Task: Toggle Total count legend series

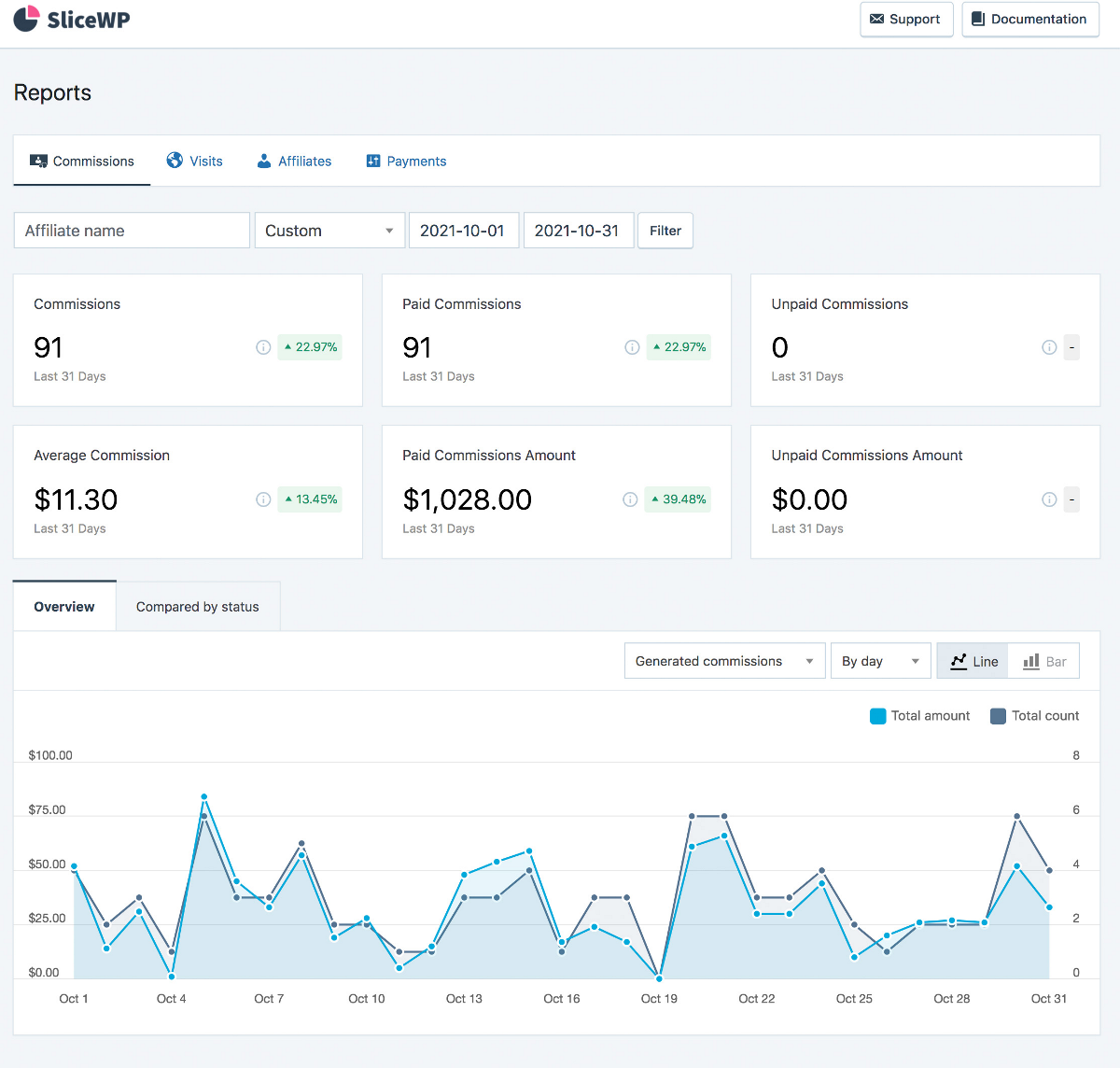Action: 1034,716
